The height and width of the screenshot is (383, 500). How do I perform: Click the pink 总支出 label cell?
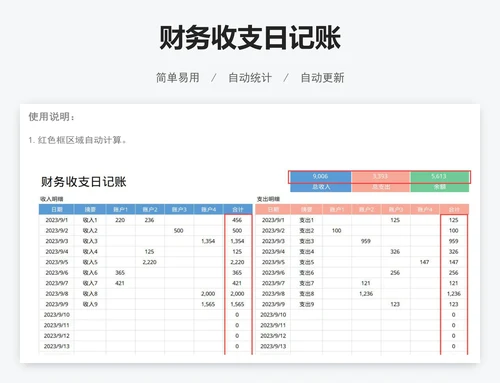coord(381,187)
